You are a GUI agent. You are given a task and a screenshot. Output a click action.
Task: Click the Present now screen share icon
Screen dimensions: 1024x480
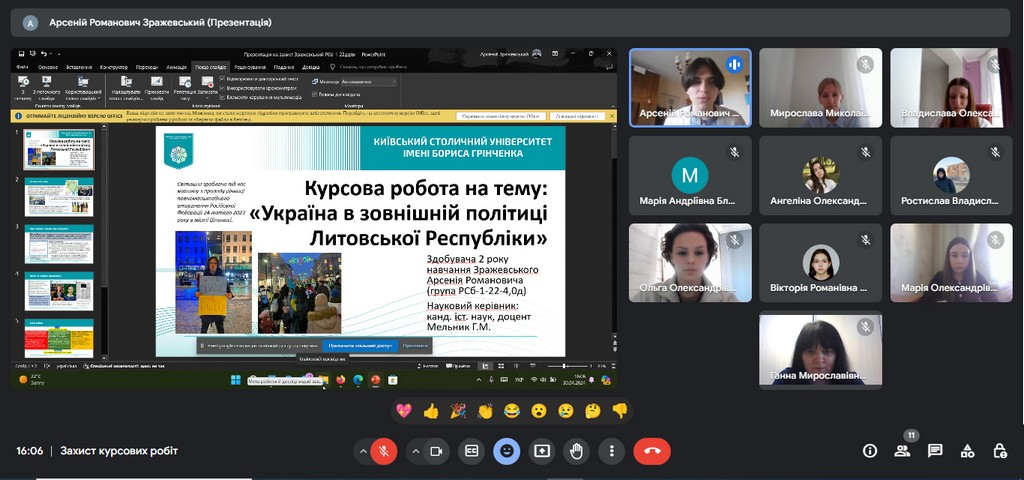[542, 451]
